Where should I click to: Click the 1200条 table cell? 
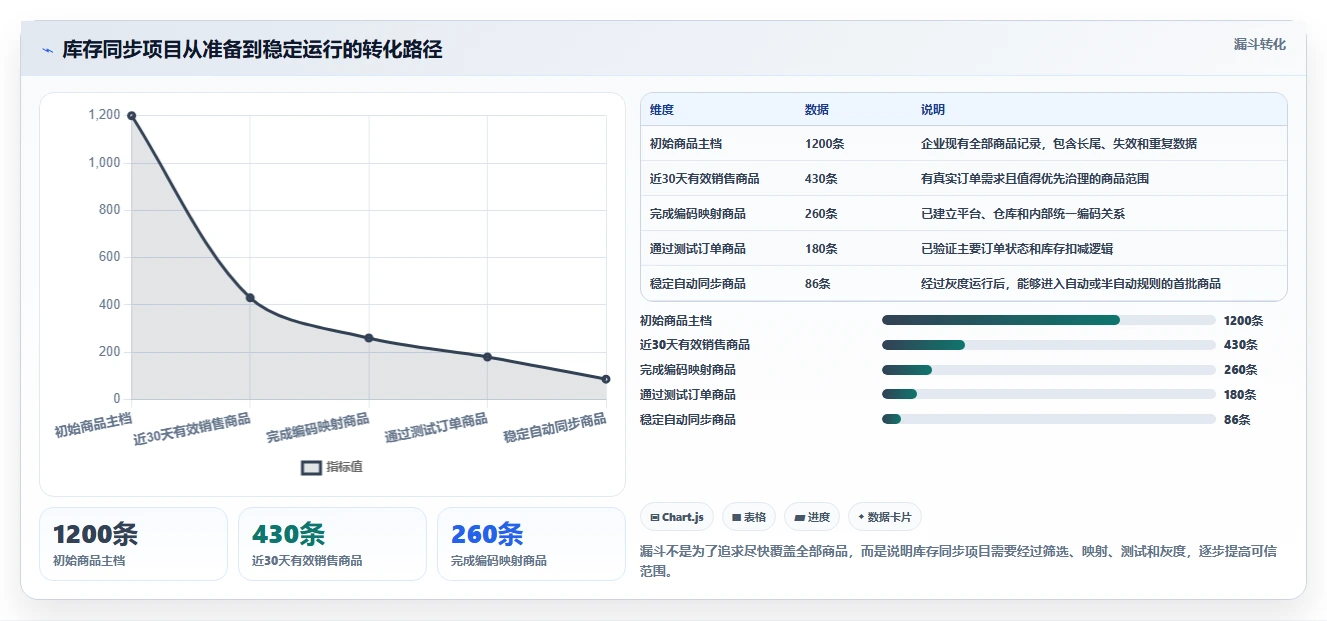point(825,144)
